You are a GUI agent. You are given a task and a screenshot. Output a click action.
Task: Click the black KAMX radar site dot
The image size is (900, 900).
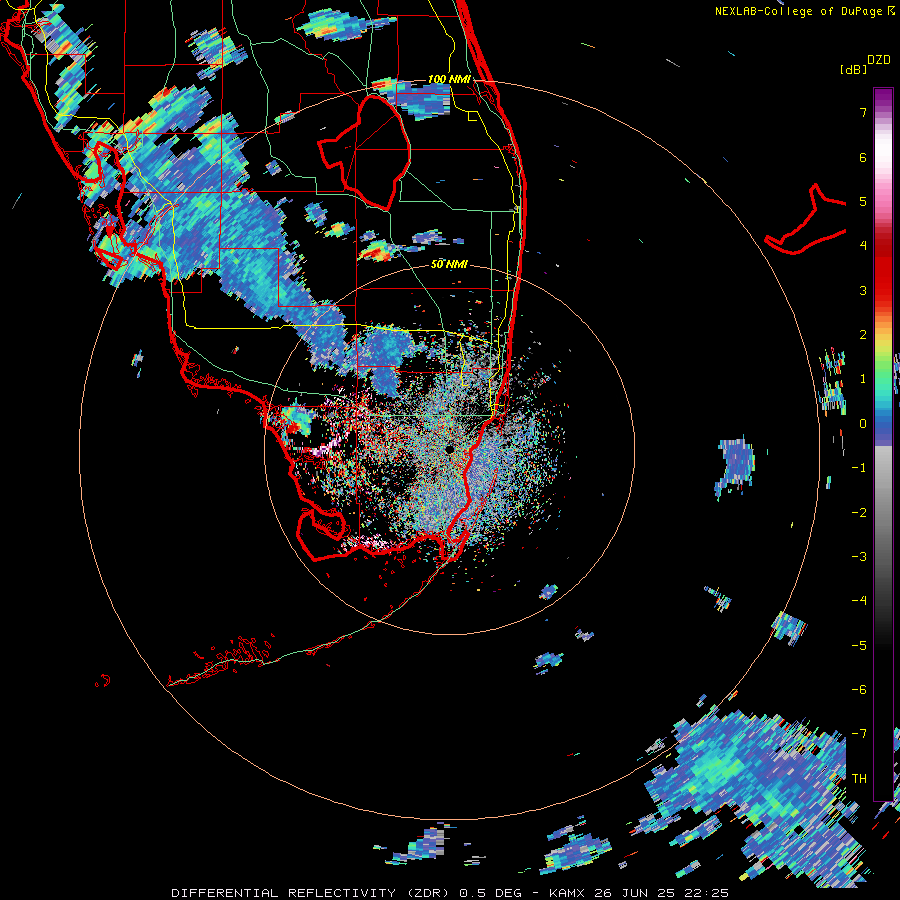coord(449,448)
